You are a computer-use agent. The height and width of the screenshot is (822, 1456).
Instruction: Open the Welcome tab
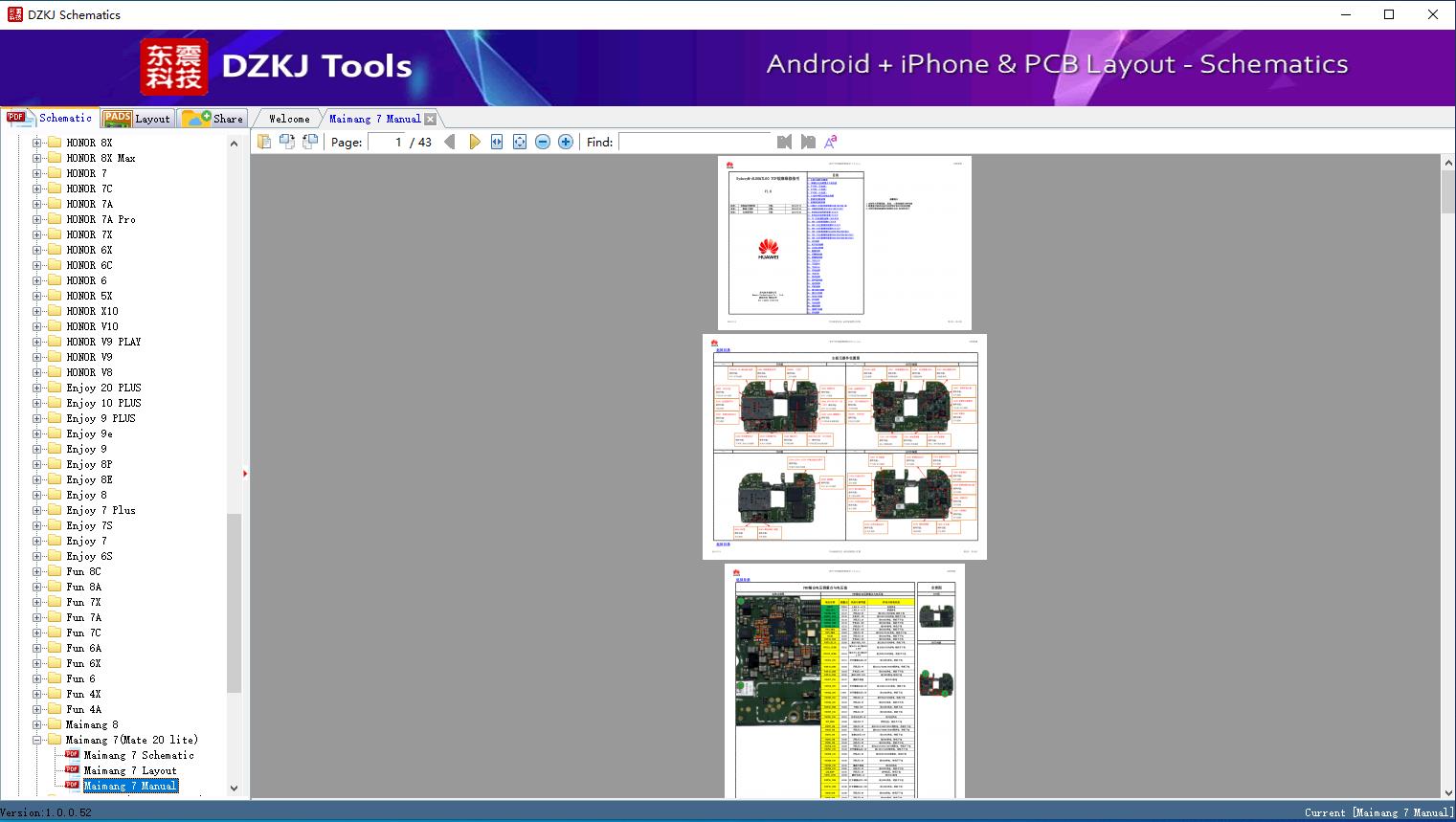pos(289,119)
